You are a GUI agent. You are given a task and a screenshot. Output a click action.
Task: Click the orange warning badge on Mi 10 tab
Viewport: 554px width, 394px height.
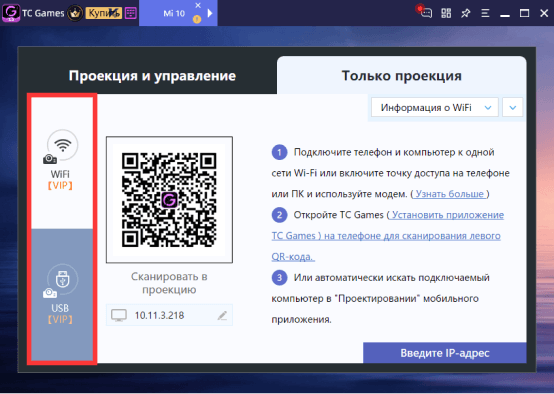pos(197,19)
